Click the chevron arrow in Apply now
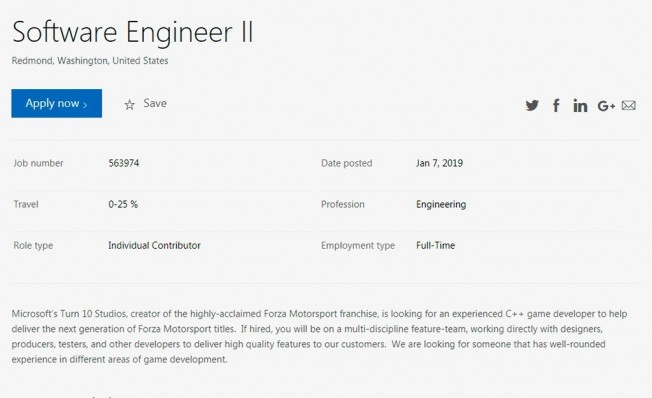The height and width of the screenshot is (398, 652). pyautogui.click(x=85, y=105)
